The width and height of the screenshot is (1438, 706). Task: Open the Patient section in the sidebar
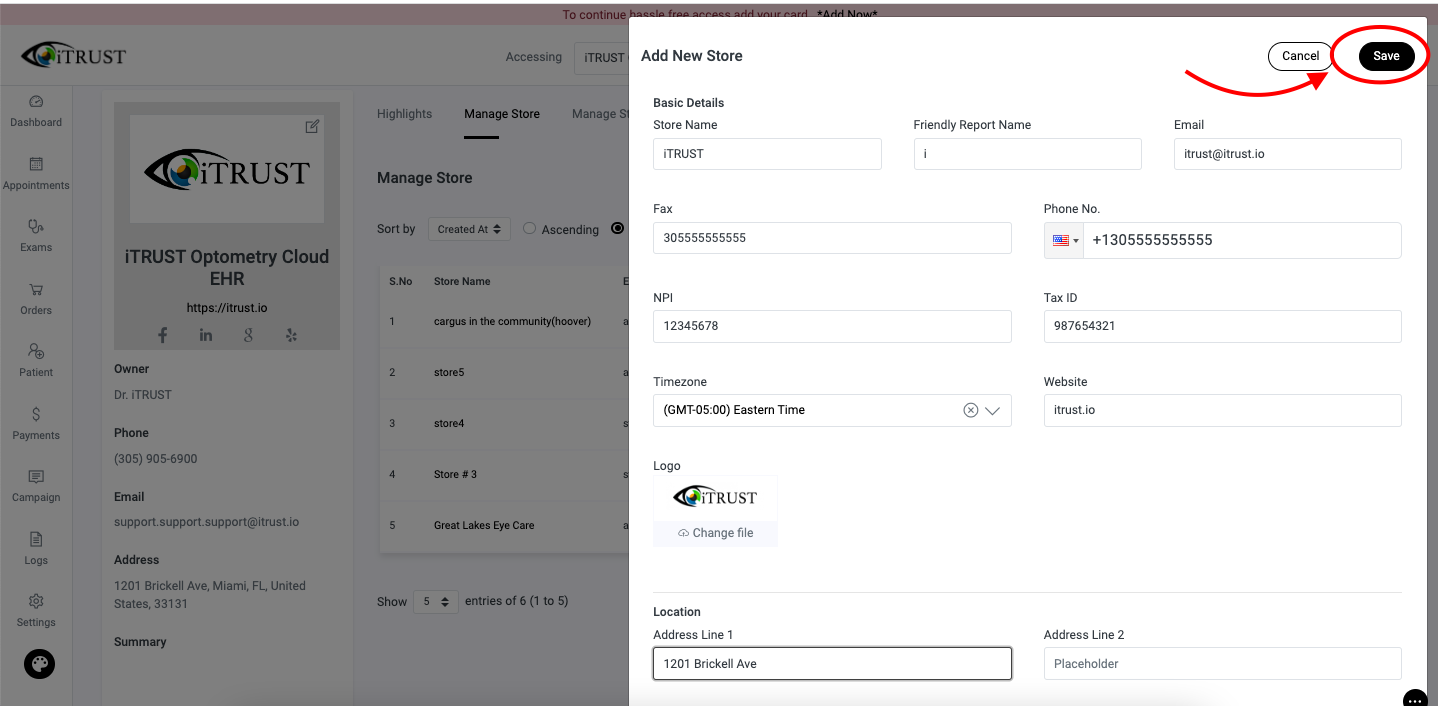coord(36,360)
